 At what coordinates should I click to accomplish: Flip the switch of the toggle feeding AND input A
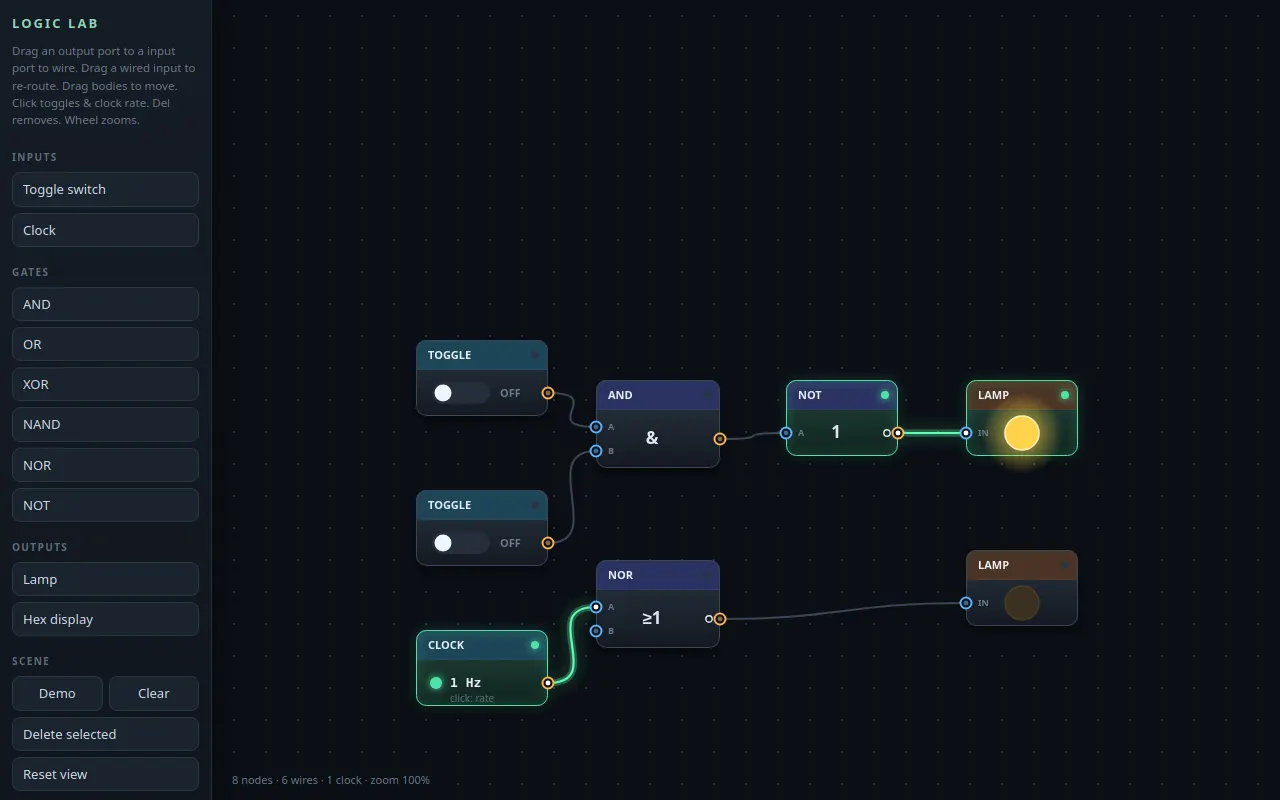461,393
